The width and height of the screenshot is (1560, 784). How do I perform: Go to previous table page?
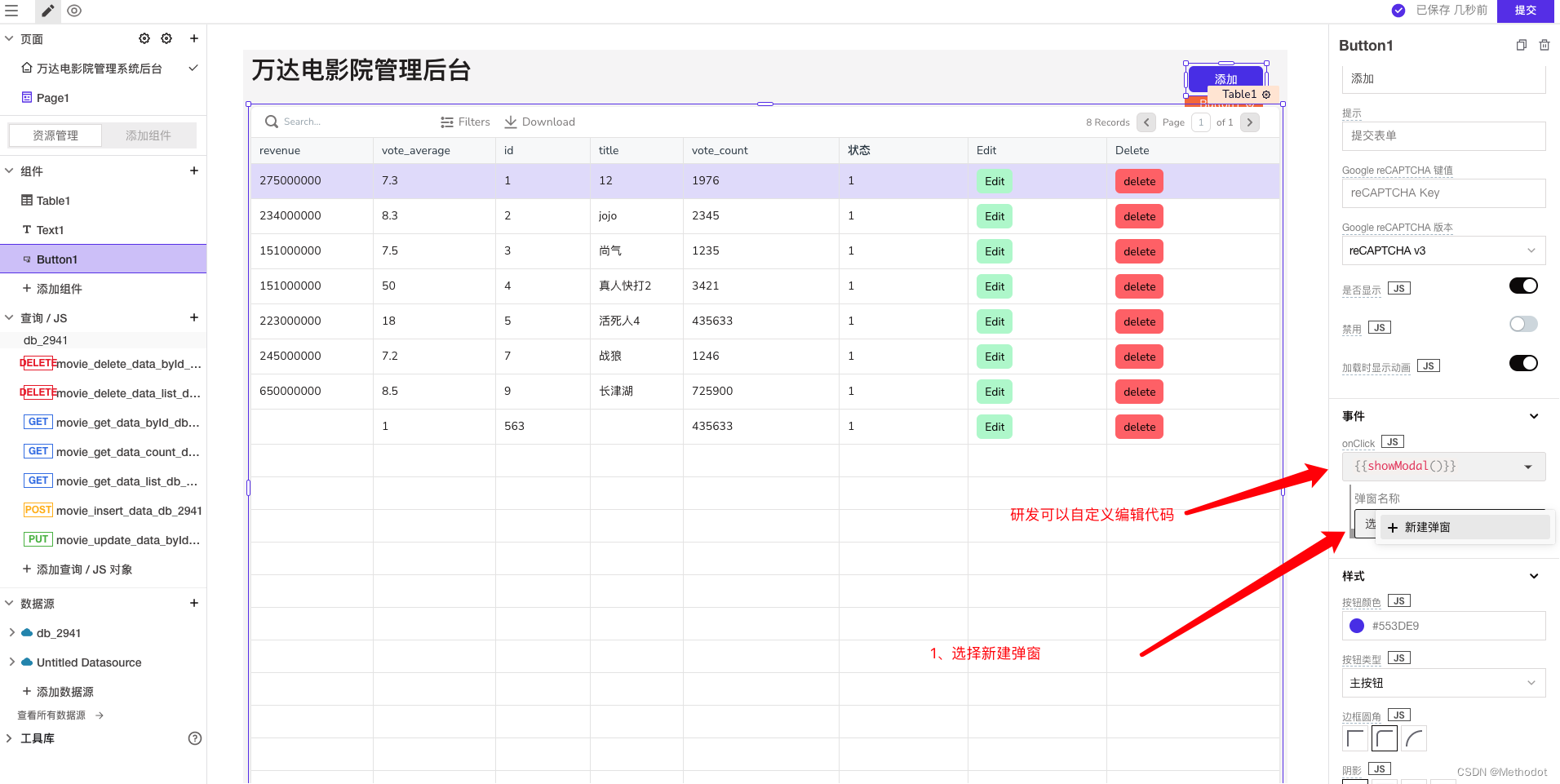point(1146,122)
